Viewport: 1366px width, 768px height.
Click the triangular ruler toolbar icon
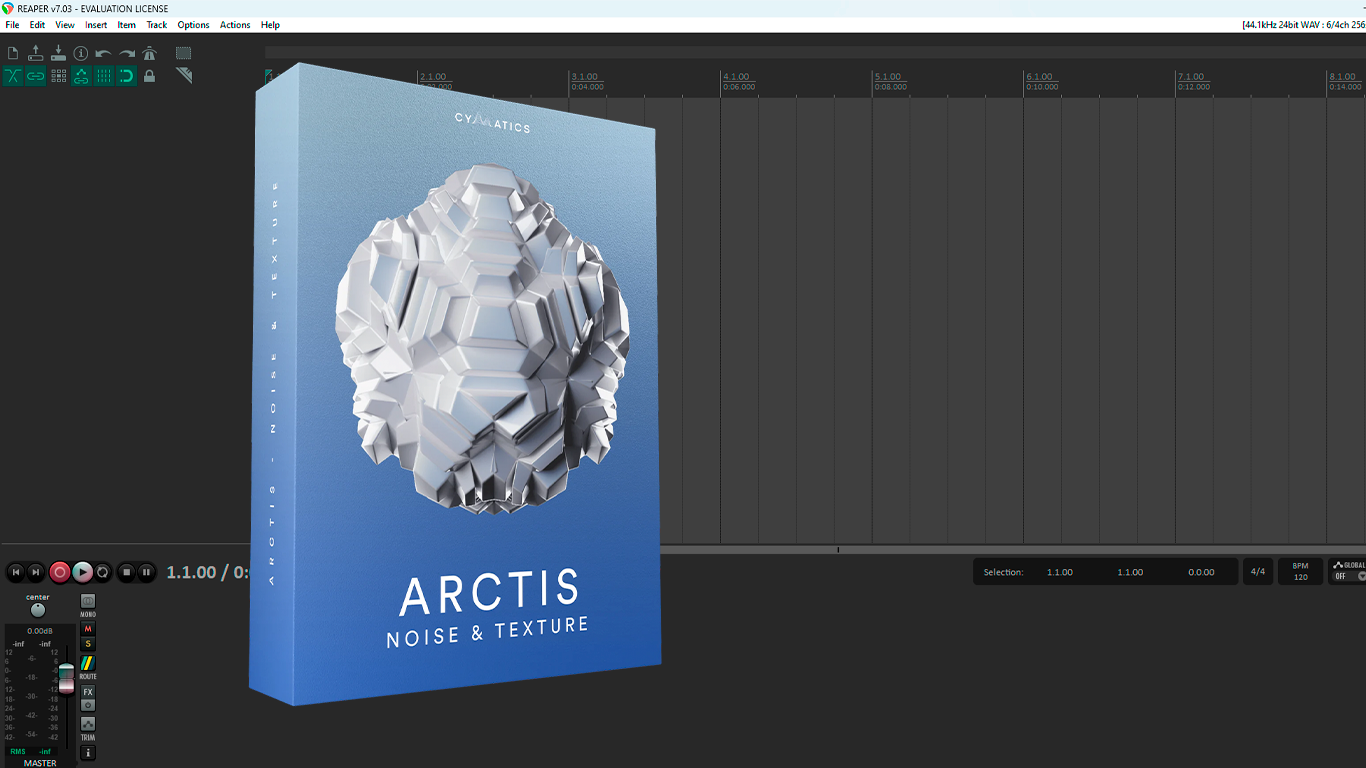pos(184,76)
